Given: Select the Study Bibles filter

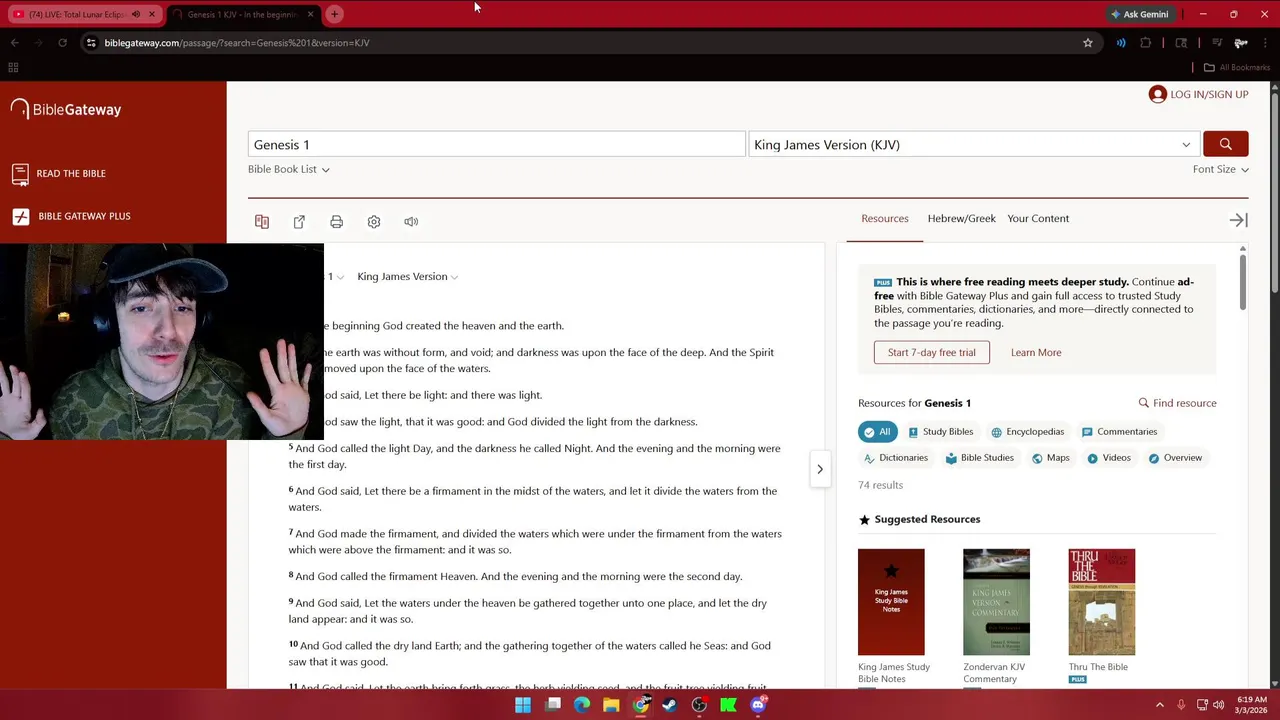Looking at the screenshot, I should pyautogui.click(x=940, y=432).
